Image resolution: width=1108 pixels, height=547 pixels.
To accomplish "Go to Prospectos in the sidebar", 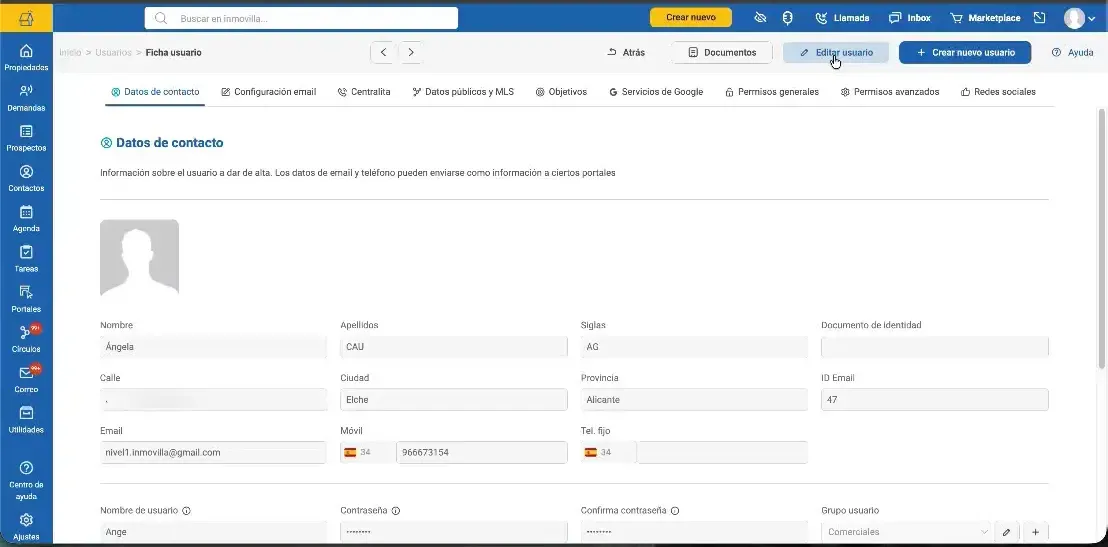I will pos(26,138).
